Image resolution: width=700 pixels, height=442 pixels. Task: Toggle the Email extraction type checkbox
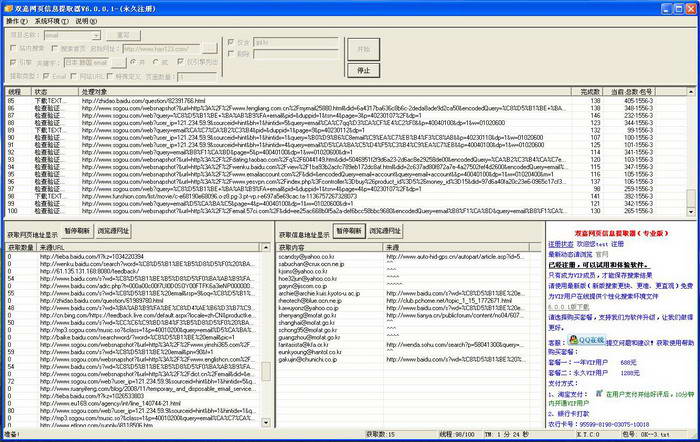pyautogui.click(x=46, y=76)
